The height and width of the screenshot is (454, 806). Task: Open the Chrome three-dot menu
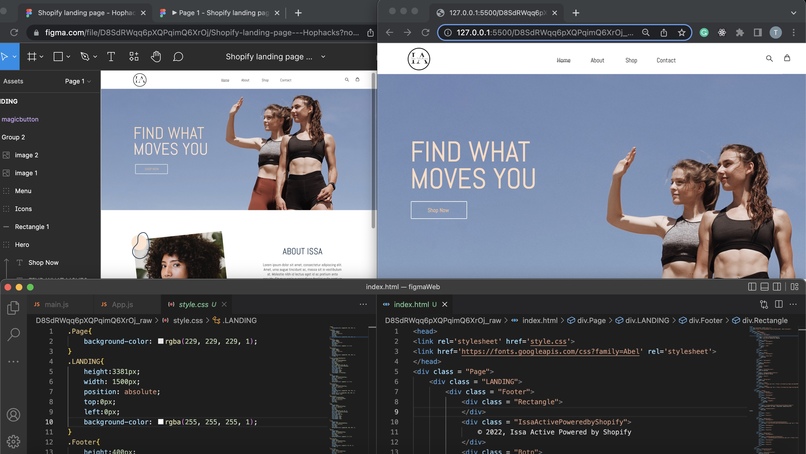(794, 32)
